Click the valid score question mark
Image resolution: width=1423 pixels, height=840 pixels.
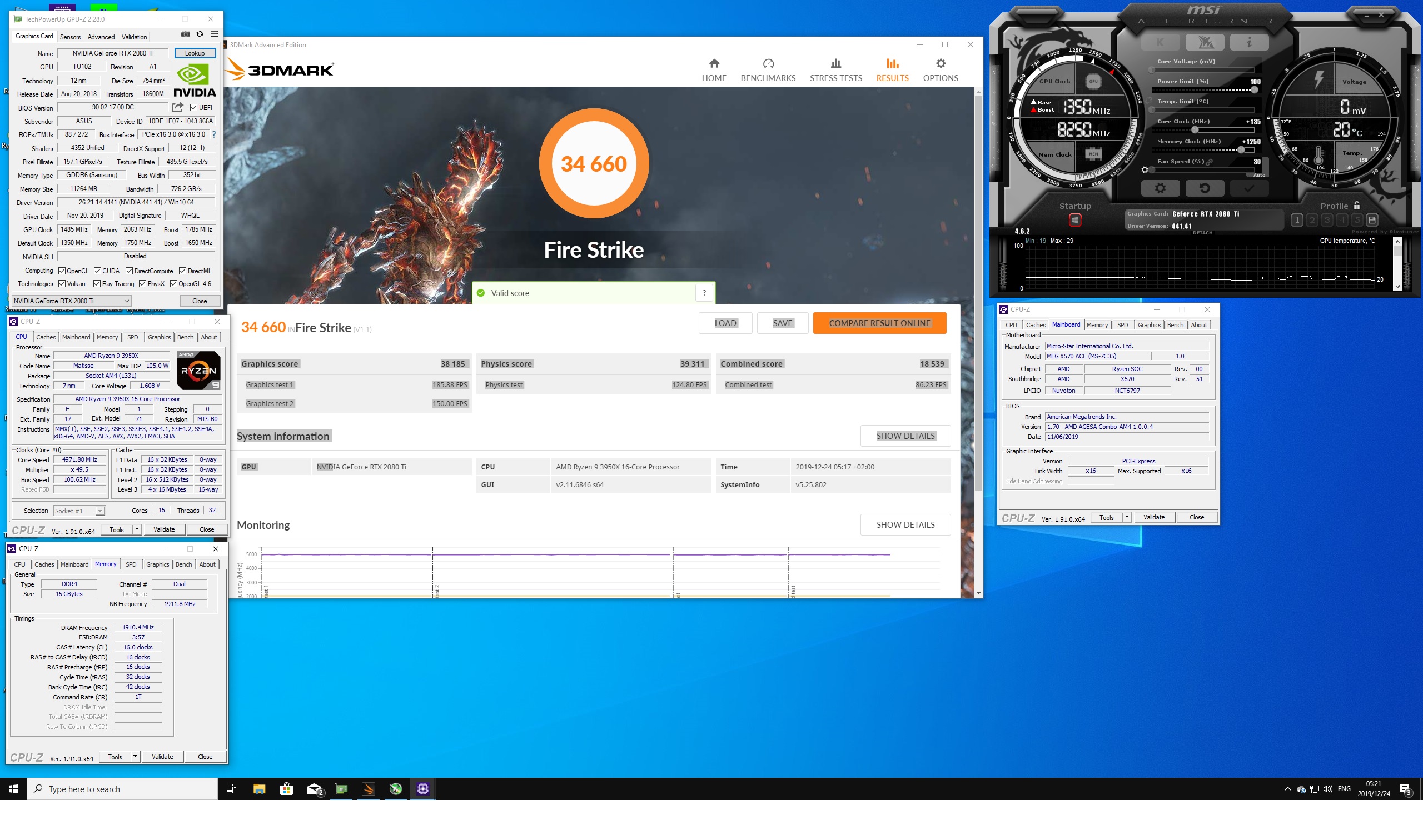704,293
